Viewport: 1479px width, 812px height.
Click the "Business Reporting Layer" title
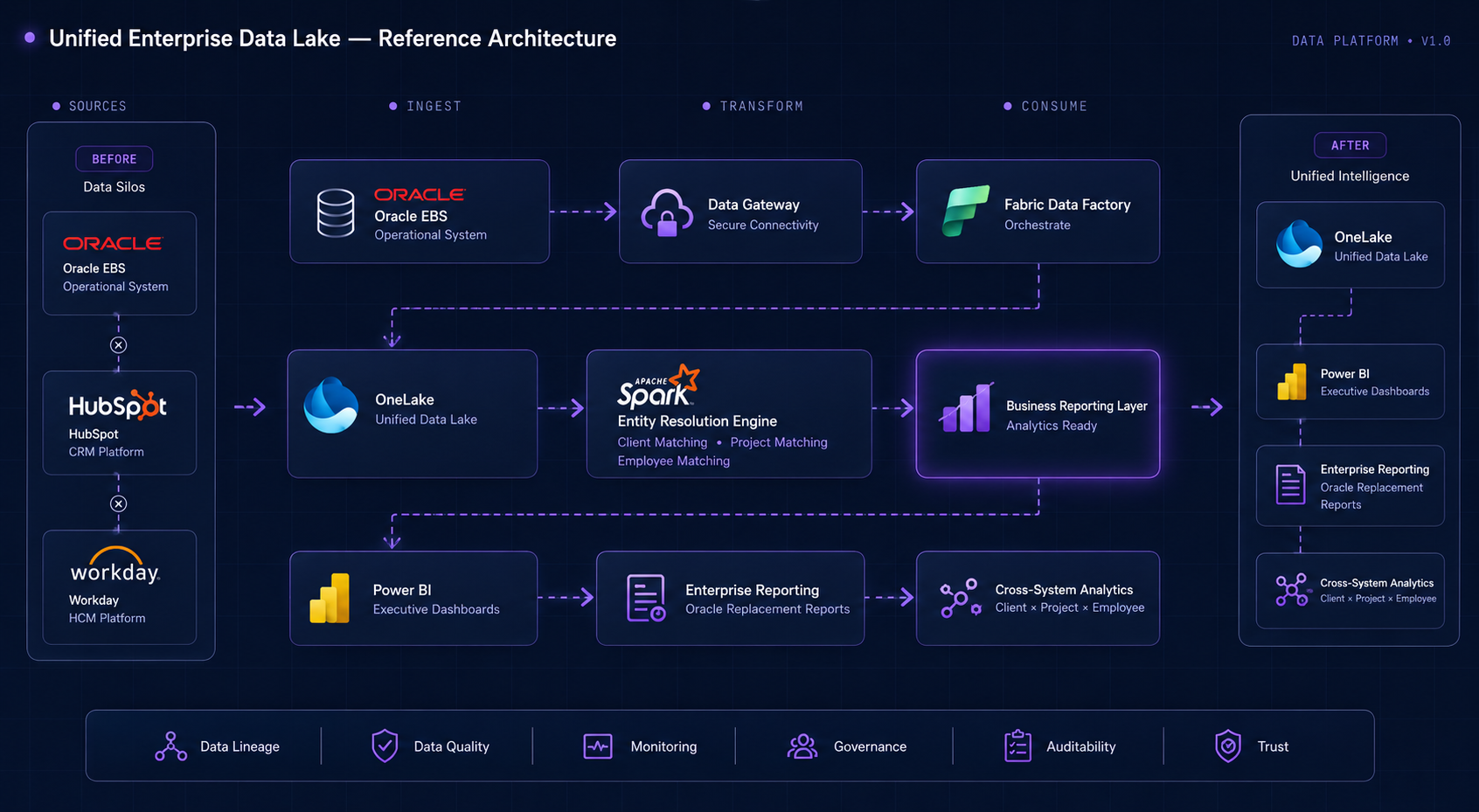[x=1076, y=406]
